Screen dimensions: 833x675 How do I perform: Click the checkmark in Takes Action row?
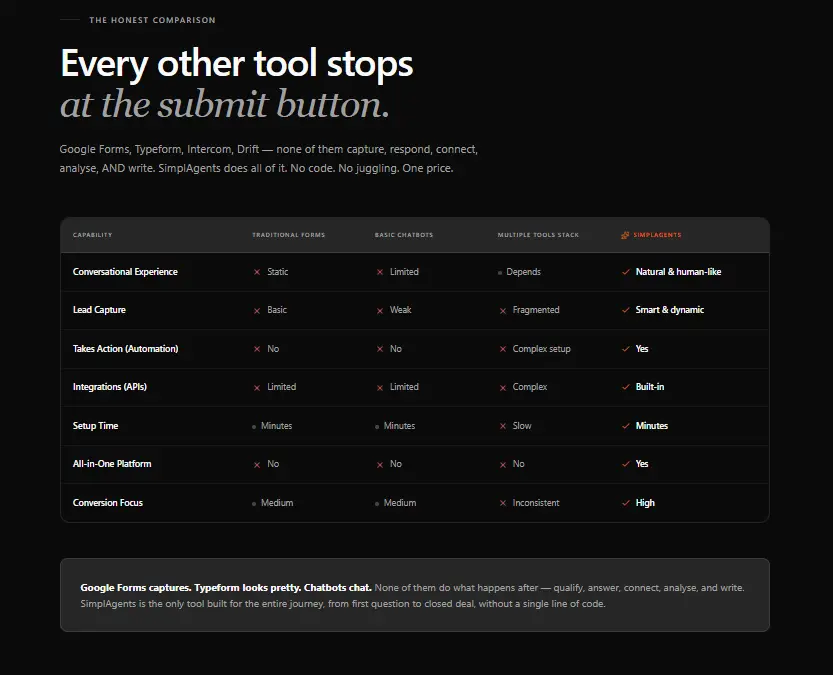click(x=626, y=349)
